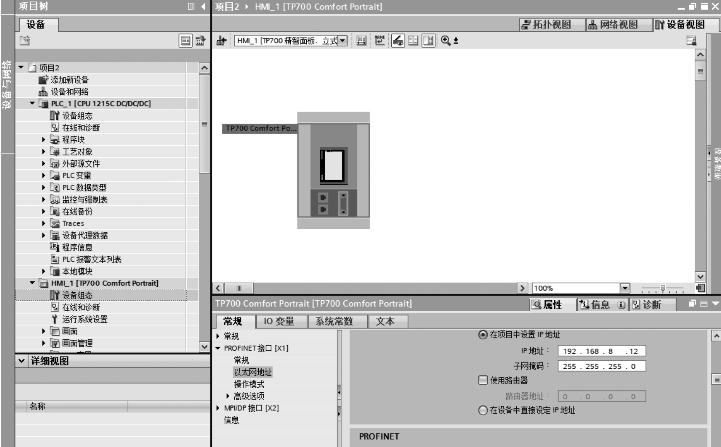Select the TP700 Comfort Po... device label
Screen dimensions: 721x447
[x=260, y=128]
